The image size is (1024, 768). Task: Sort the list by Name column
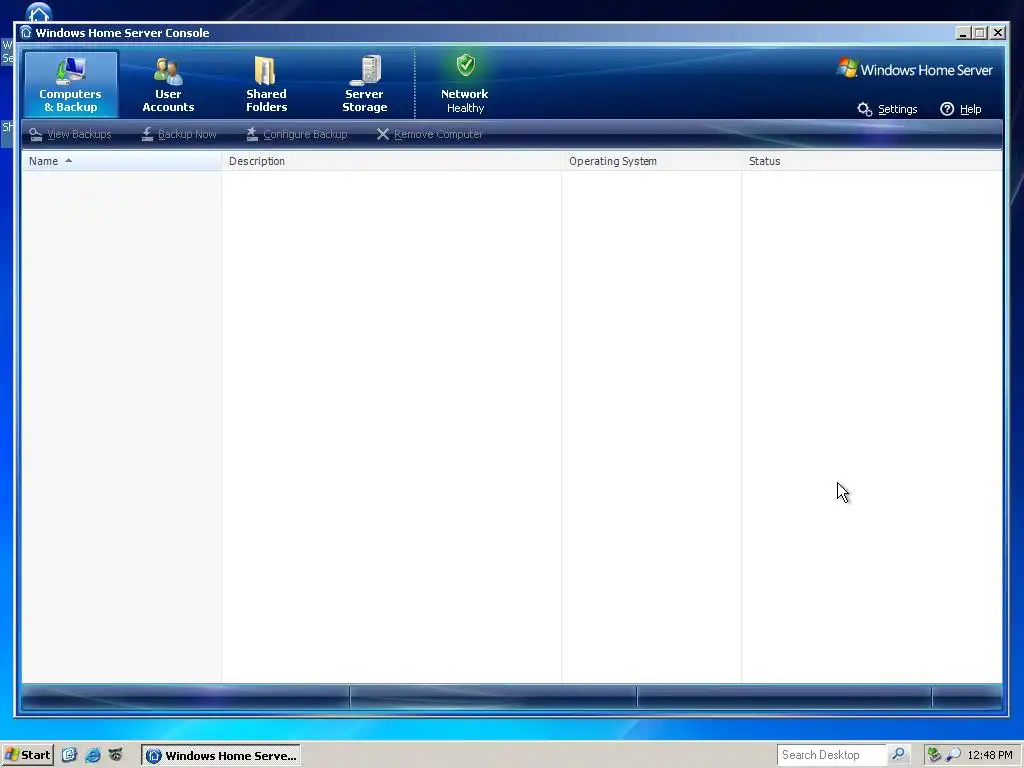tap(121, 161)
